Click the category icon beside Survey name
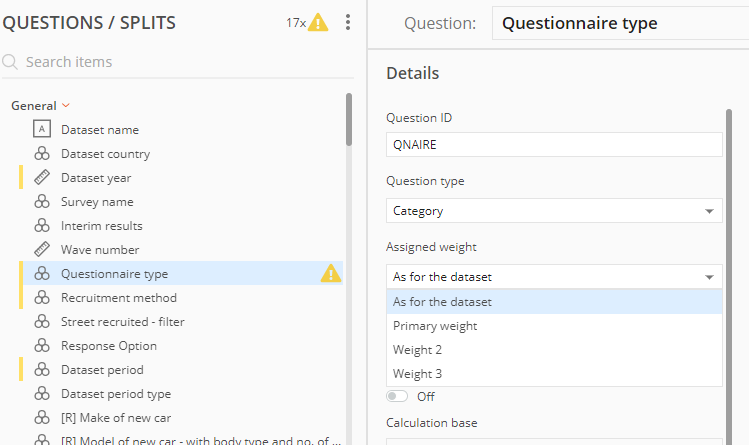749x445 pixels. (42, 201)
